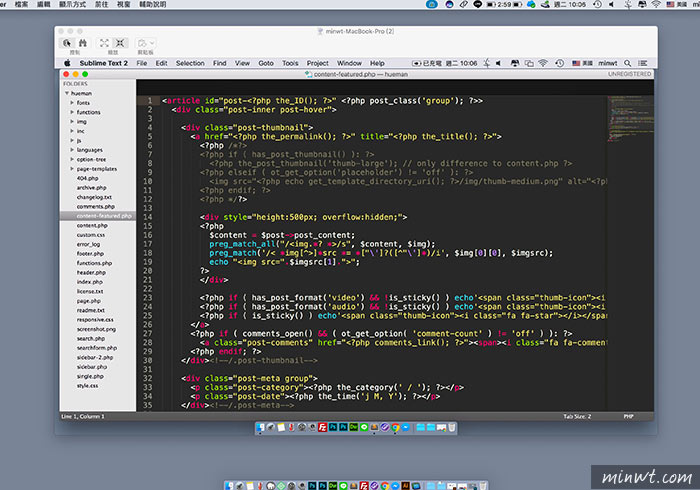Expand the js folder
700x490 pixels.
tap(72, 140)
